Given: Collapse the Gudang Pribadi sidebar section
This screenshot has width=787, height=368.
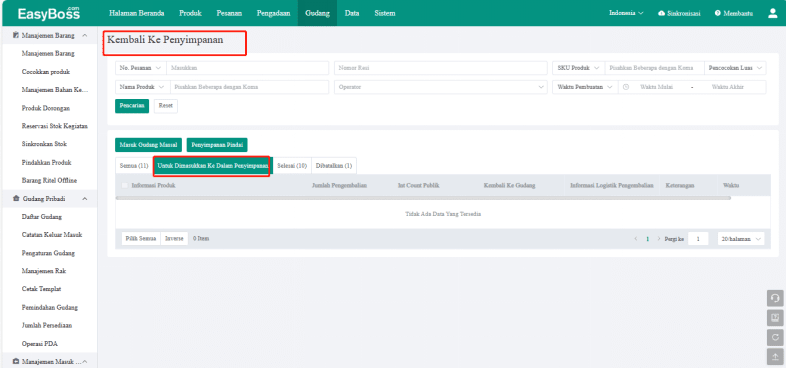Looking at the screenshot, I should click(84, 199).
